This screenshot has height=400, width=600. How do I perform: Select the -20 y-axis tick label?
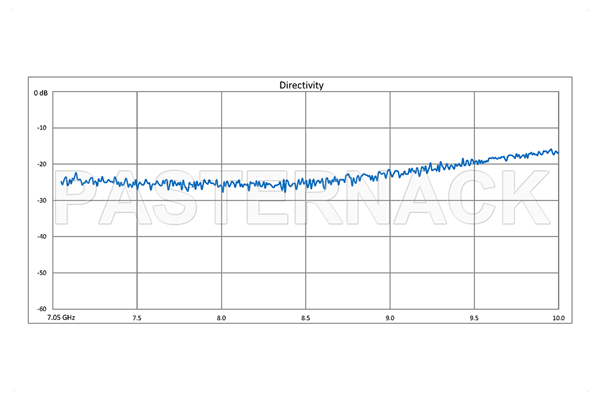click(42, 164)
